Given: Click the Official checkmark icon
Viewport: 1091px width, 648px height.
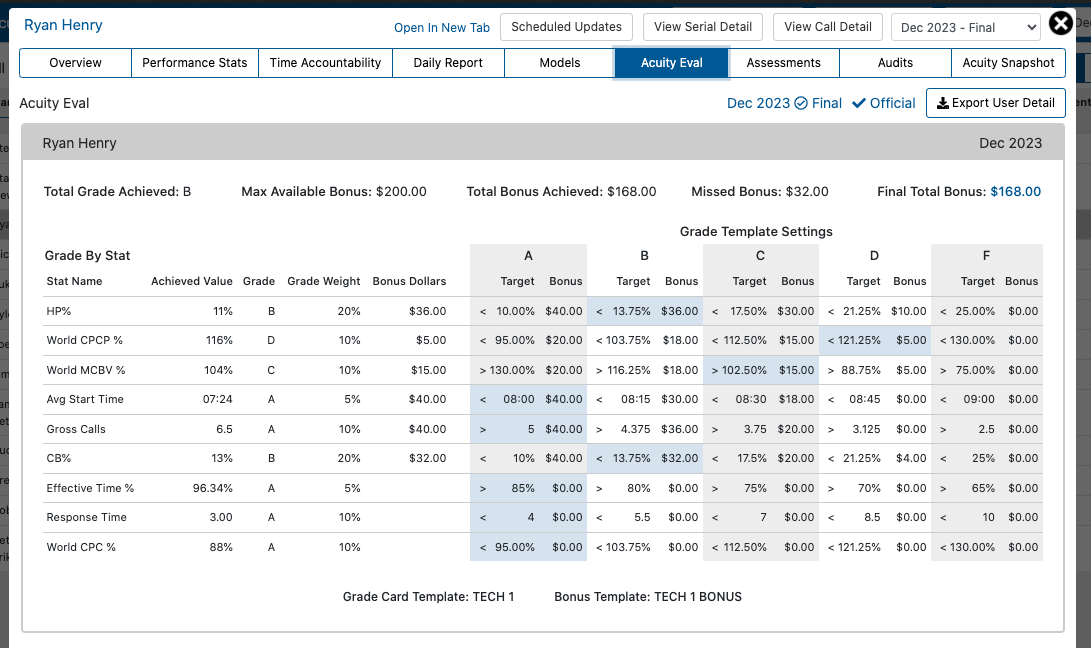Looking at the screenshot, I should (x=859, y=103).
